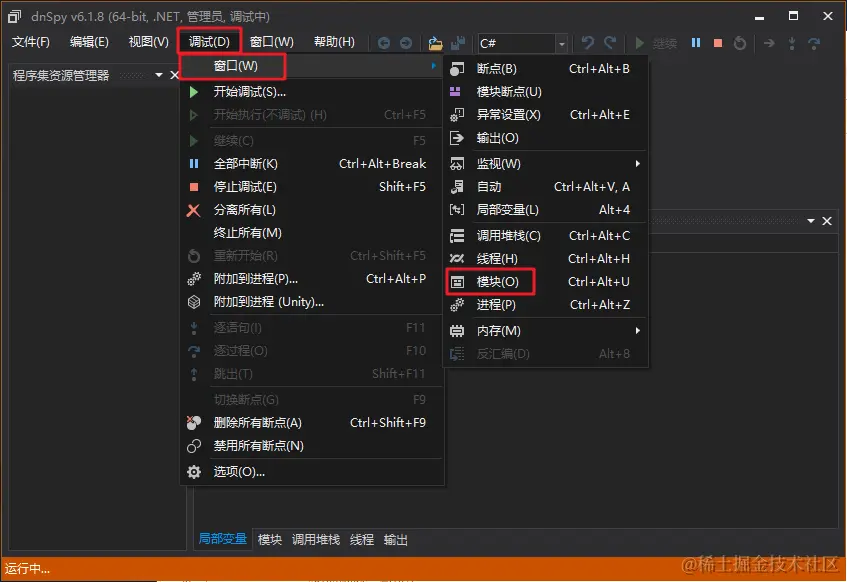Open 调用堆栈(C) window entry
The height and width of the screenshot is (582, 847).
tap(546, 236)
